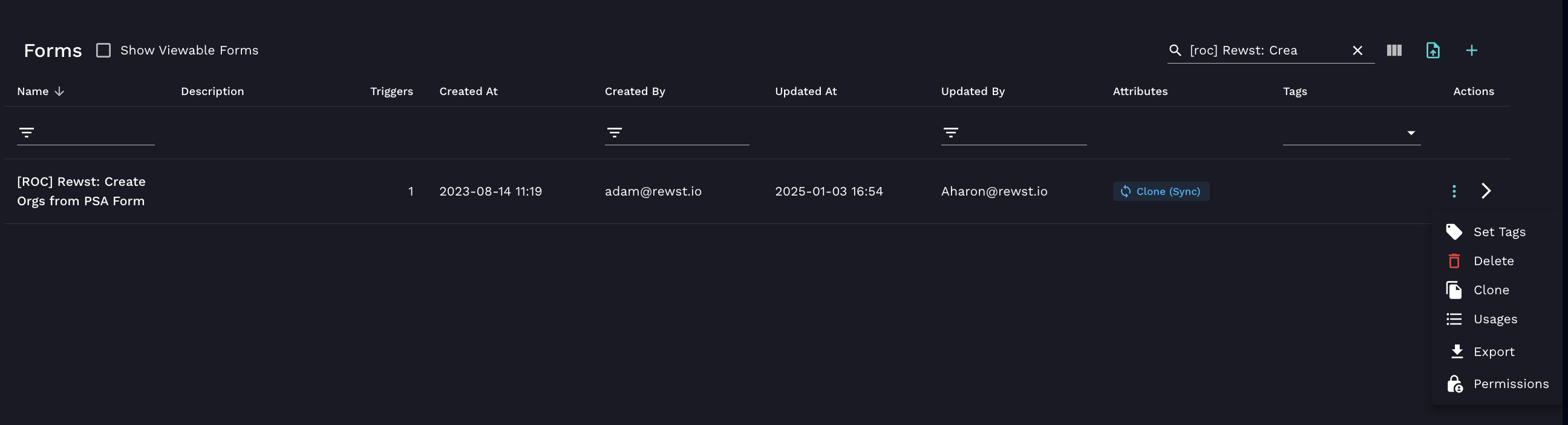Expand the form row chevron arrow

click(x=1486, y=191)
